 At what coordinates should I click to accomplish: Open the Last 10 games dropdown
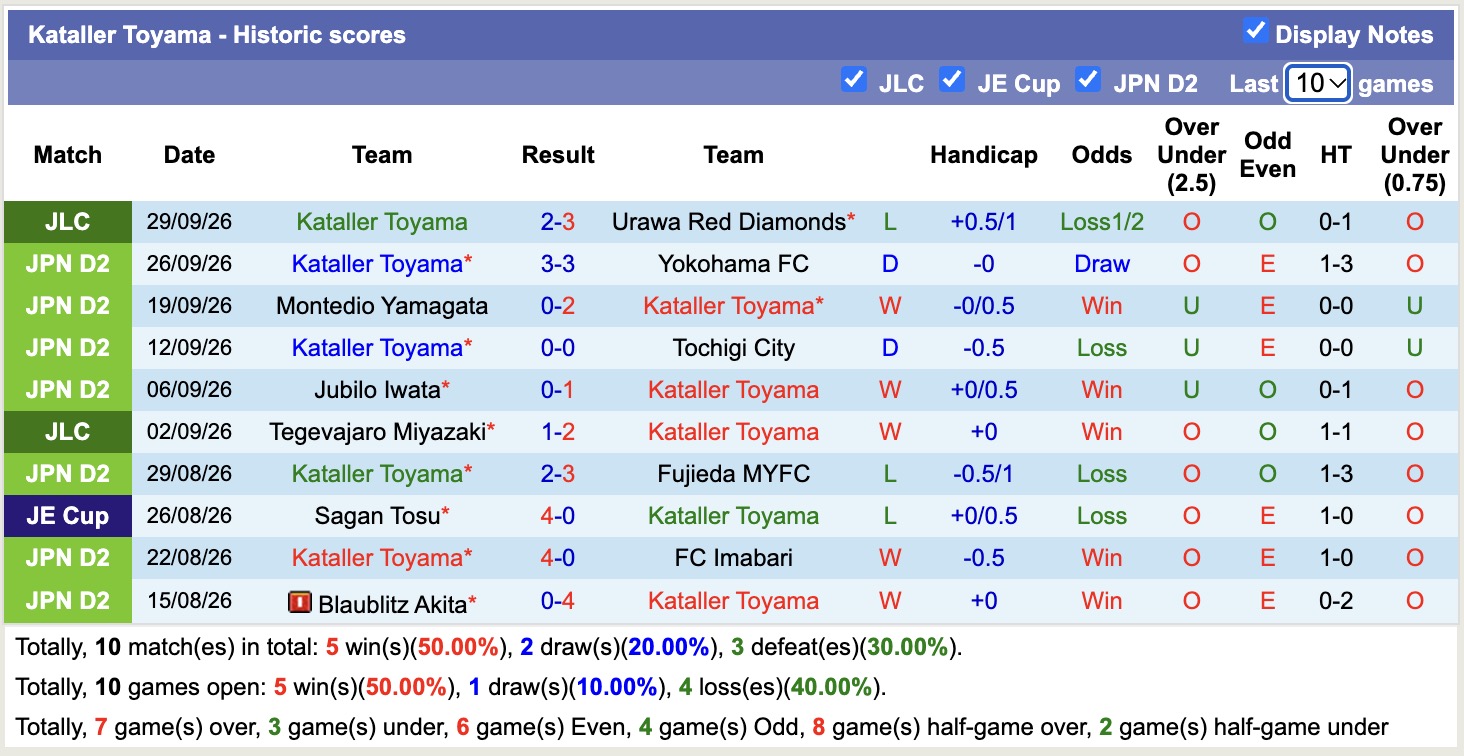click(1318, 83)
